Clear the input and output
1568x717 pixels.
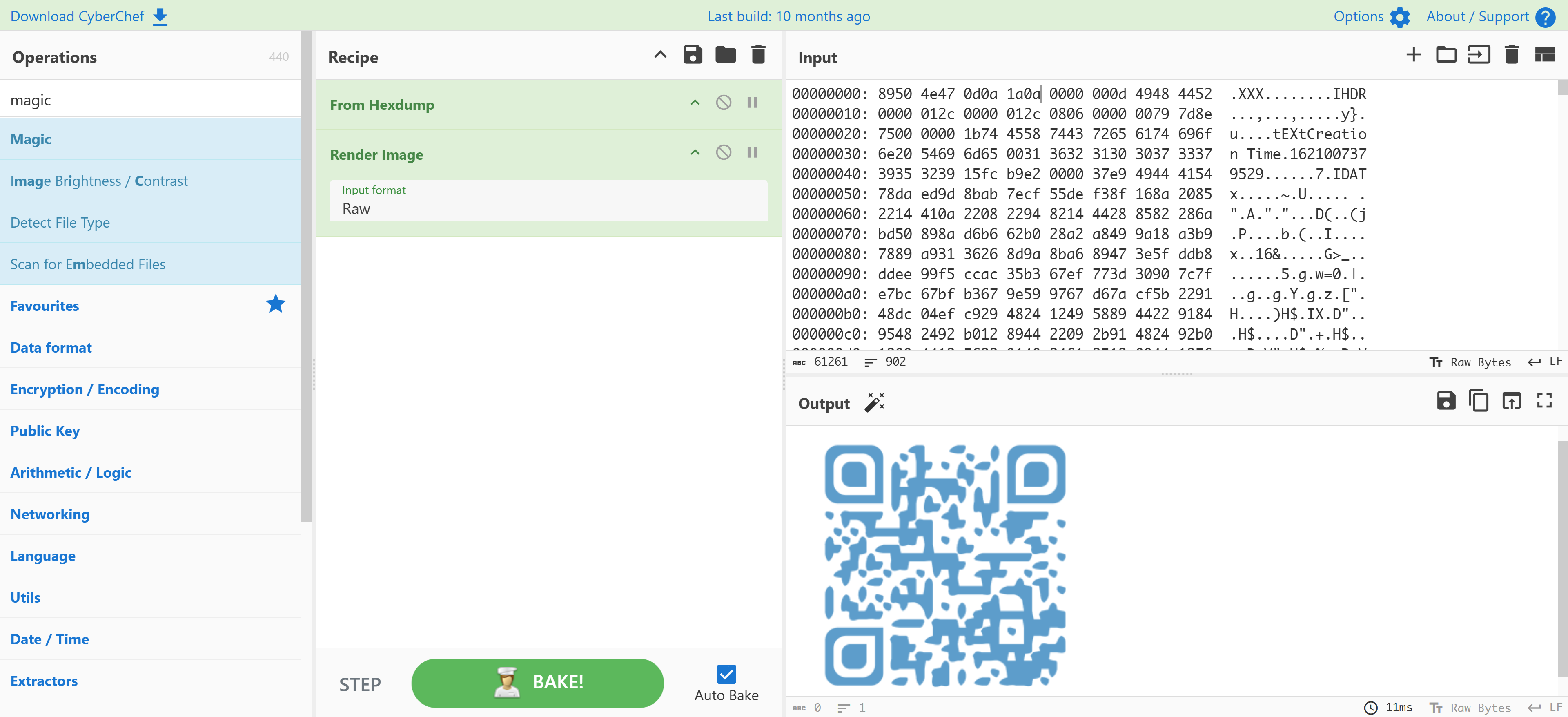(1511, 55)
